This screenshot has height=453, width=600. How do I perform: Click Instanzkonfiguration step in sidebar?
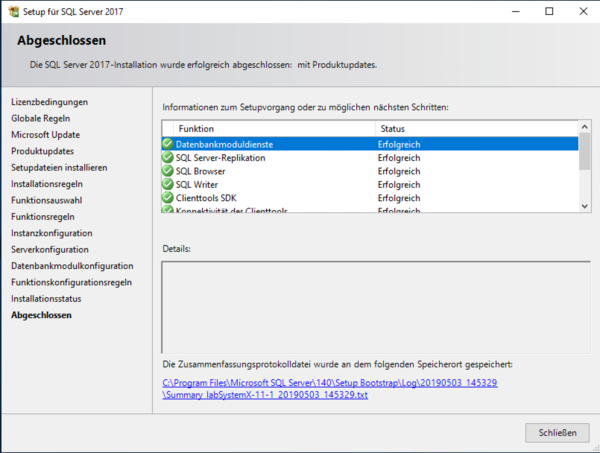52,233
